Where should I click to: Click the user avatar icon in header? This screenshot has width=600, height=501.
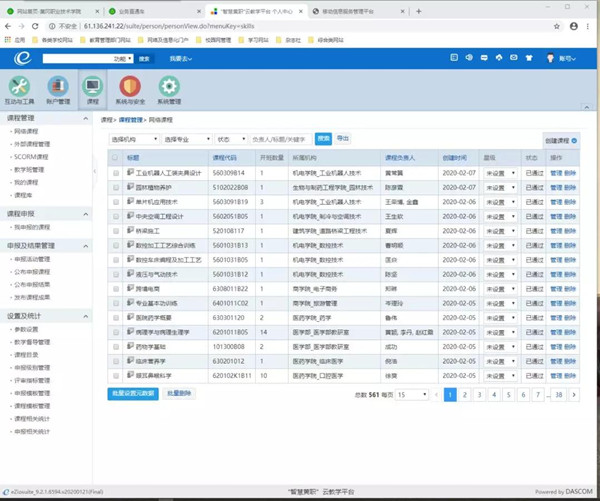[551, 59]
